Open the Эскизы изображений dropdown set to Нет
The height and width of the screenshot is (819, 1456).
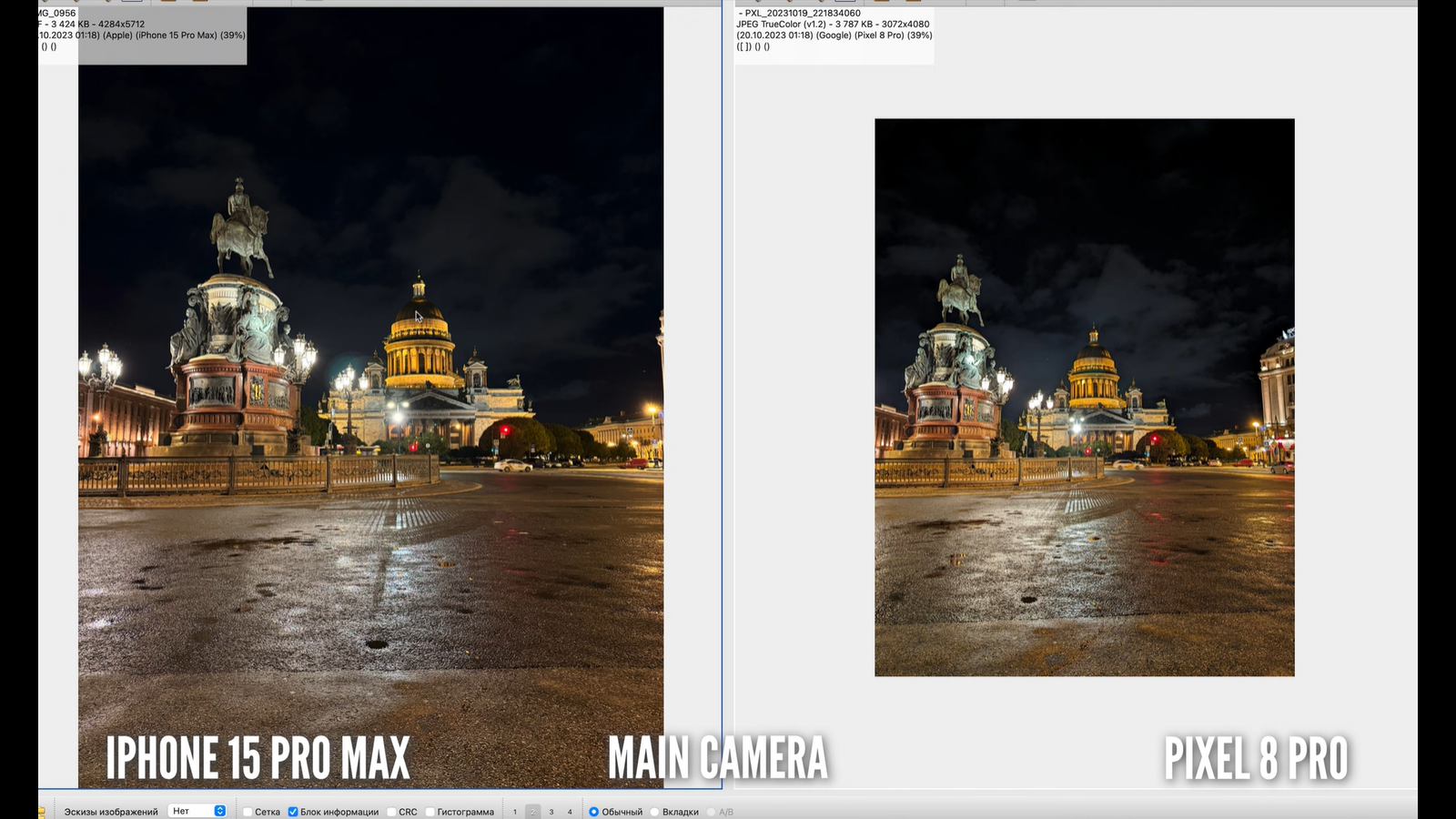pyautogui.click(x=197, y=811)
